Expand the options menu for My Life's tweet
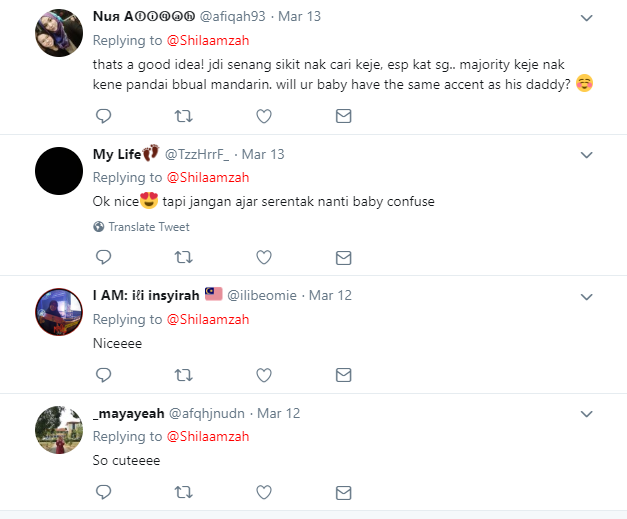Screen dimensions: 627x519 587,154
